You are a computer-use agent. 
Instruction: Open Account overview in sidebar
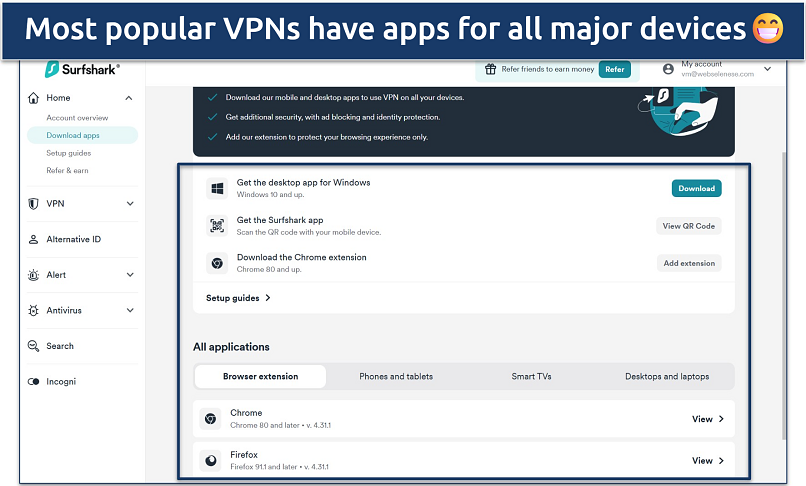77,118
